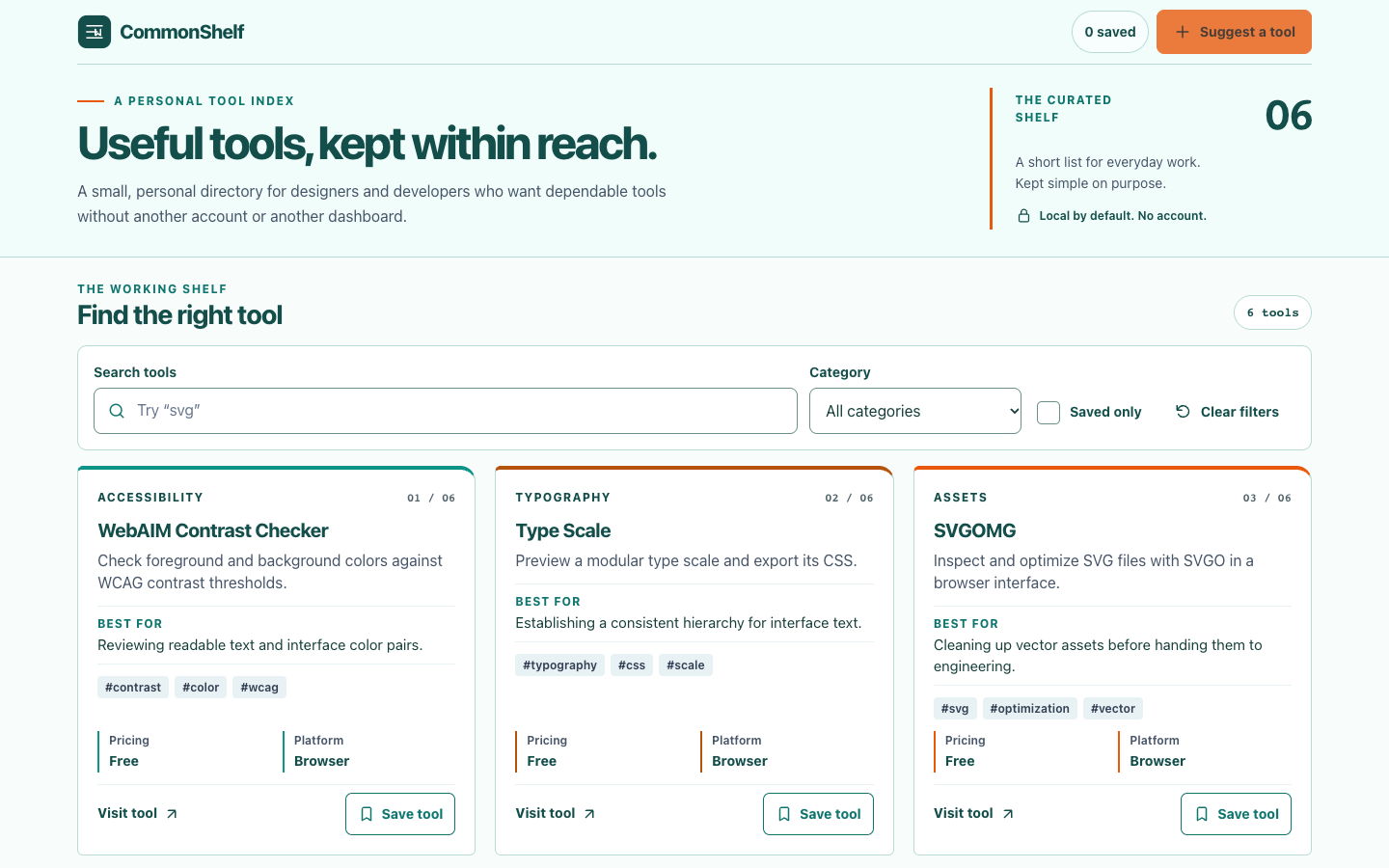
Task: Click the #css tag
Action: coord(632,665)
